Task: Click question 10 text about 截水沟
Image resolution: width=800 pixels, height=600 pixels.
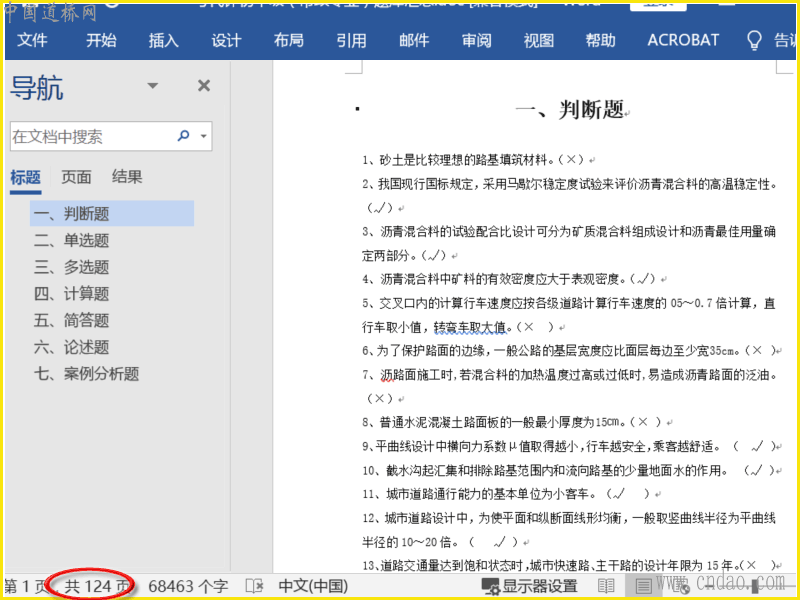Action: (568, 470)
